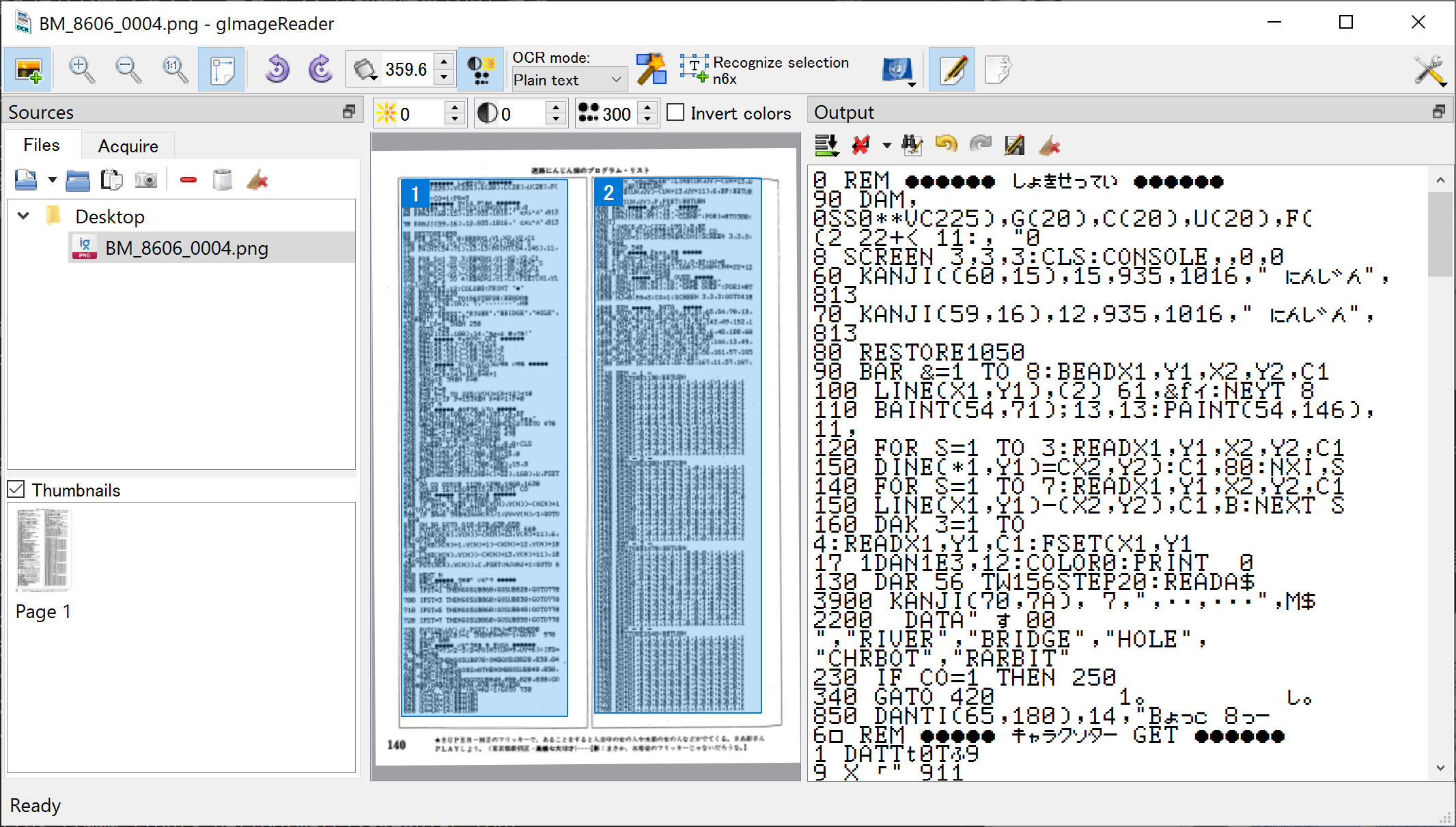Select BM_8606_0004.png in the file list
The width and height of the screenshot is (1456, 827).
point(186,248)
